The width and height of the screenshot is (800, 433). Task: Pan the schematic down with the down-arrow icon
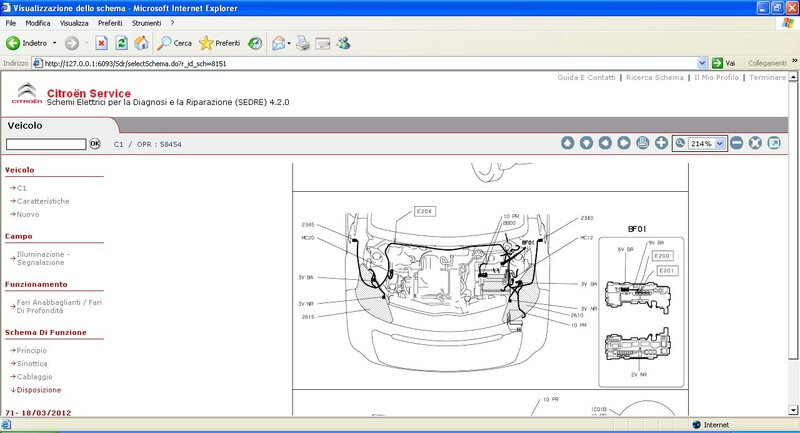586,144
